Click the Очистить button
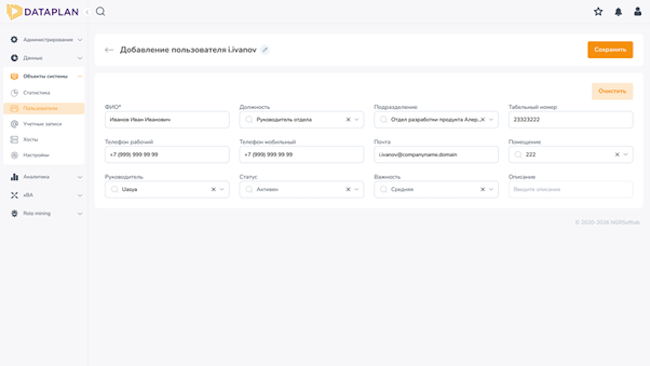The image size is (650, 366). [612, 91]
